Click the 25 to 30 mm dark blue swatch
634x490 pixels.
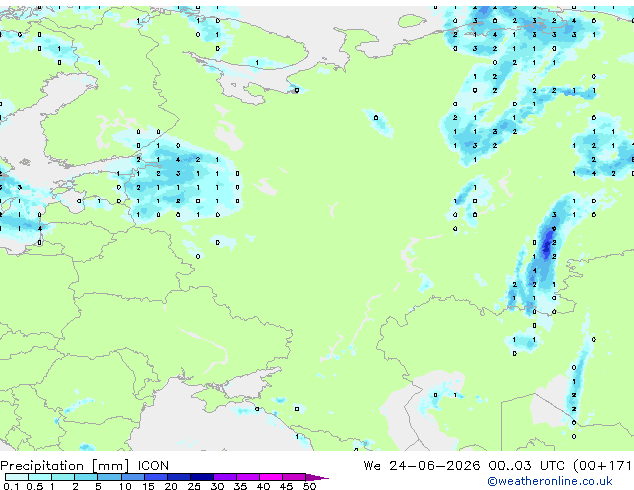[202, 477]
